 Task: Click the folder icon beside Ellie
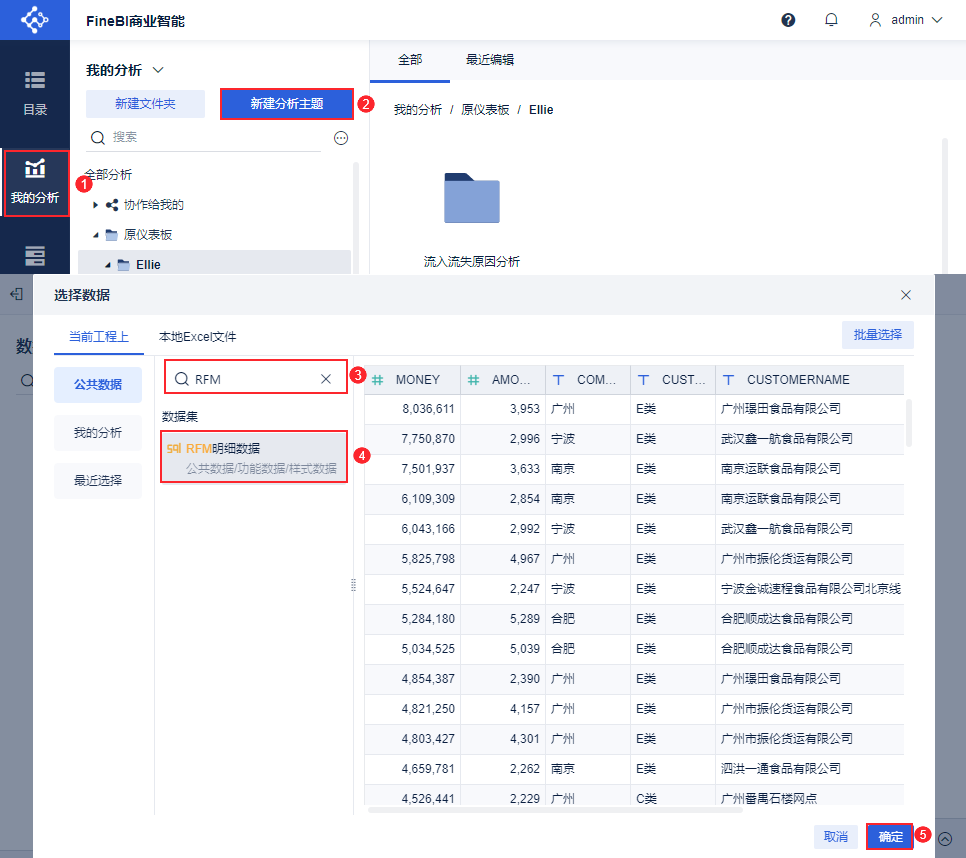[x=124, y=265]
